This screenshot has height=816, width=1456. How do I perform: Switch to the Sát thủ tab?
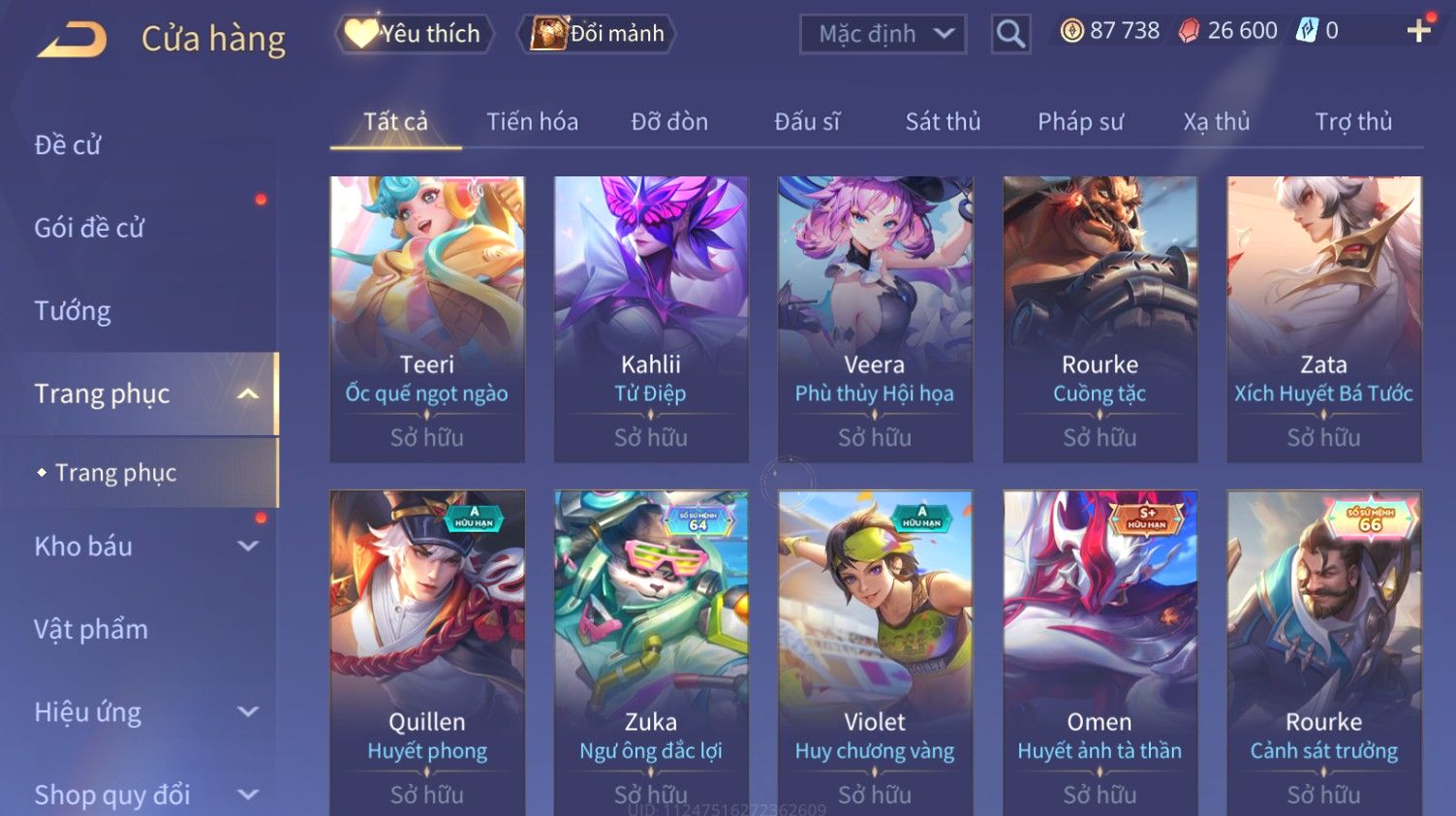(943, 122)
